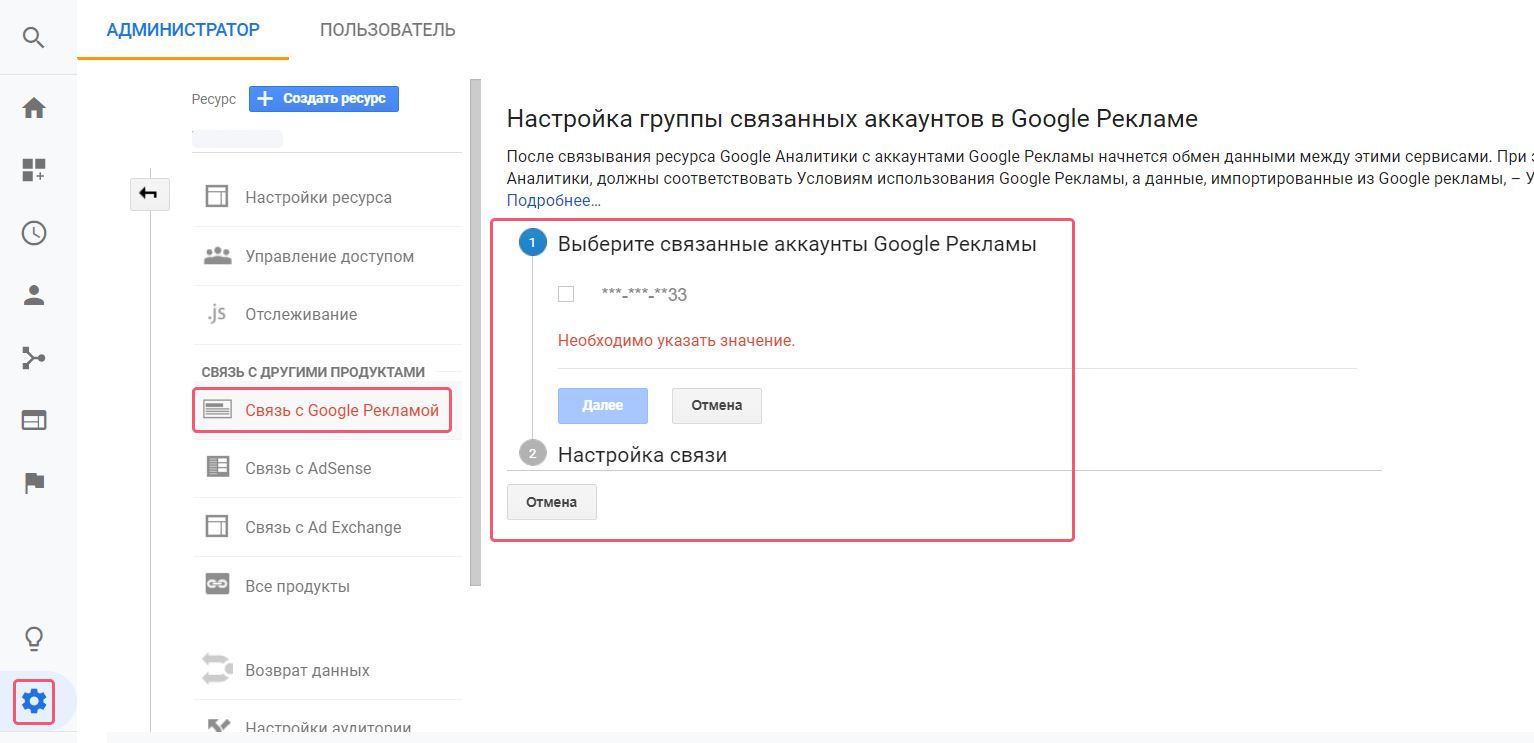Click the Отслеживание .js icon
Viewport: 1534px width, 743px height.
tap(217, 314)
